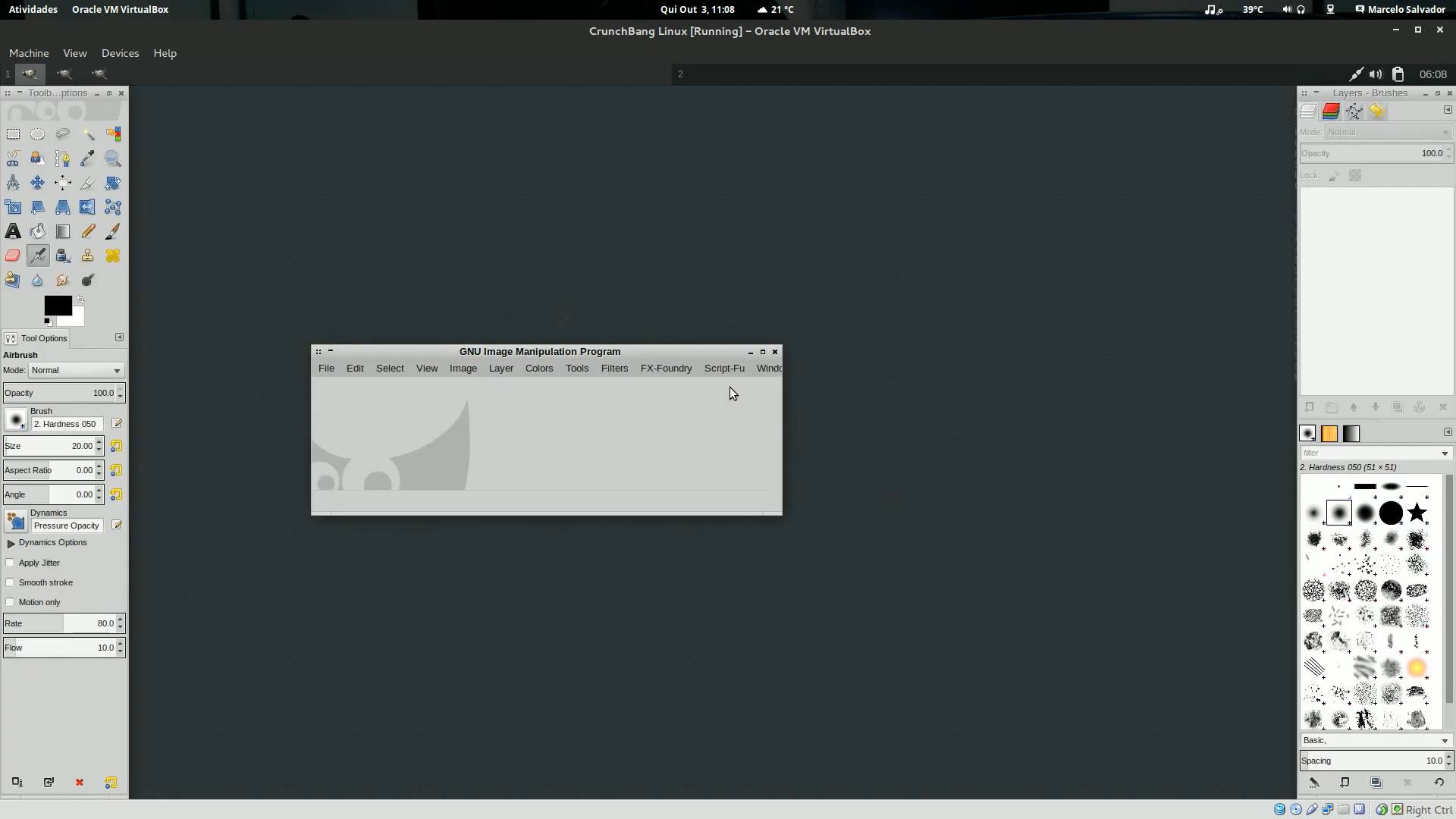Adjust the Airbrush Rate slider
The width and height of the screenshot is (1456, 819).
click(x=59, y=623)
